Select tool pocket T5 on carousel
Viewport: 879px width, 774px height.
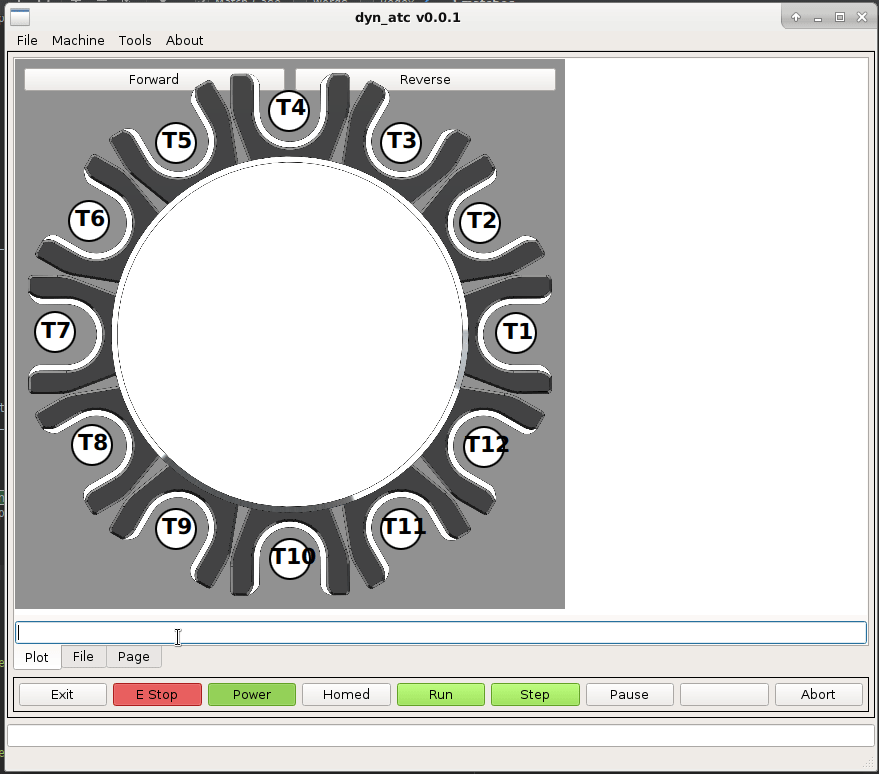pyautogui.click(x=176, y=142)
